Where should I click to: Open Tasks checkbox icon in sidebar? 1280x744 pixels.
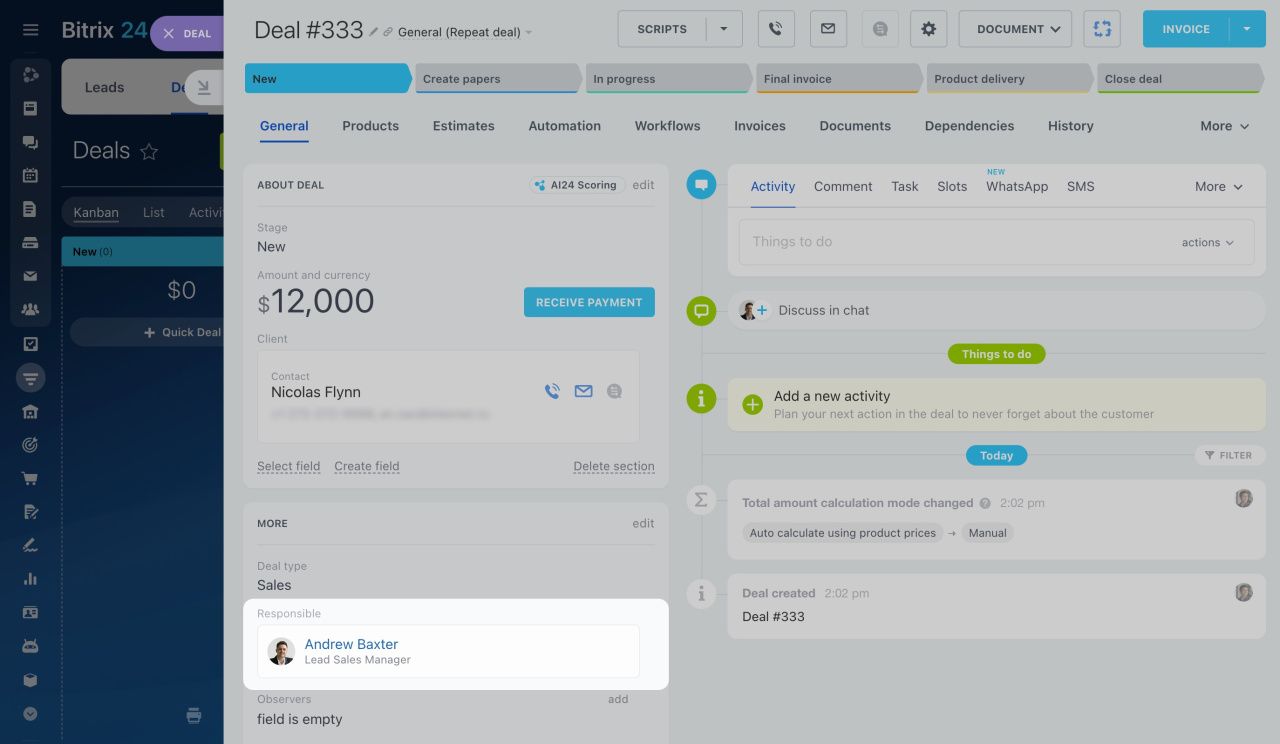coord(30,344)
